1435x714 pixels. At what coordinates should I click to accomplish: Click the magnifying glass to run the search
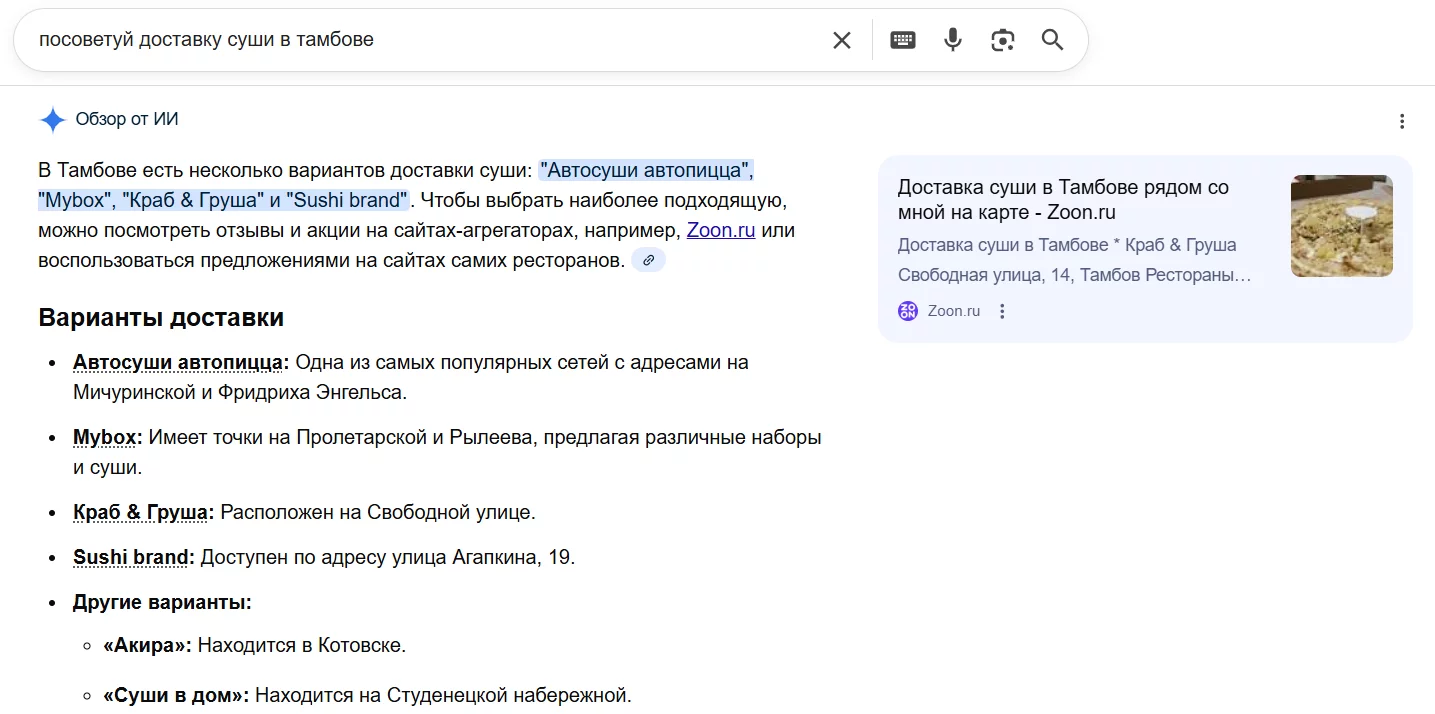pyautogui.click(x=1052, y=39)
